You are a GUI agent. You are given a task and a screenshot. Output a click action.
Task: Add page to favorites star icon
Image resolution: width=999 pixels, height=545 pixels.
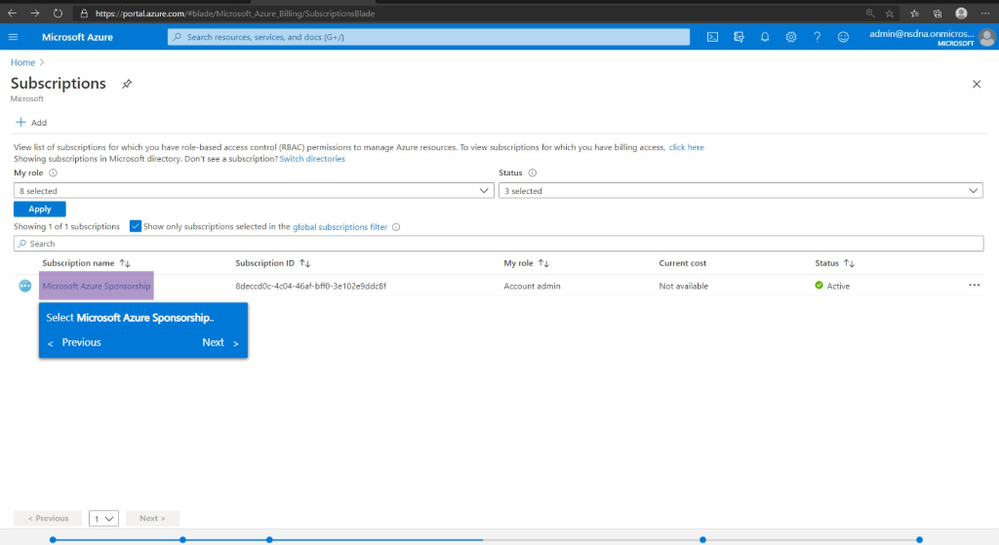889,13
